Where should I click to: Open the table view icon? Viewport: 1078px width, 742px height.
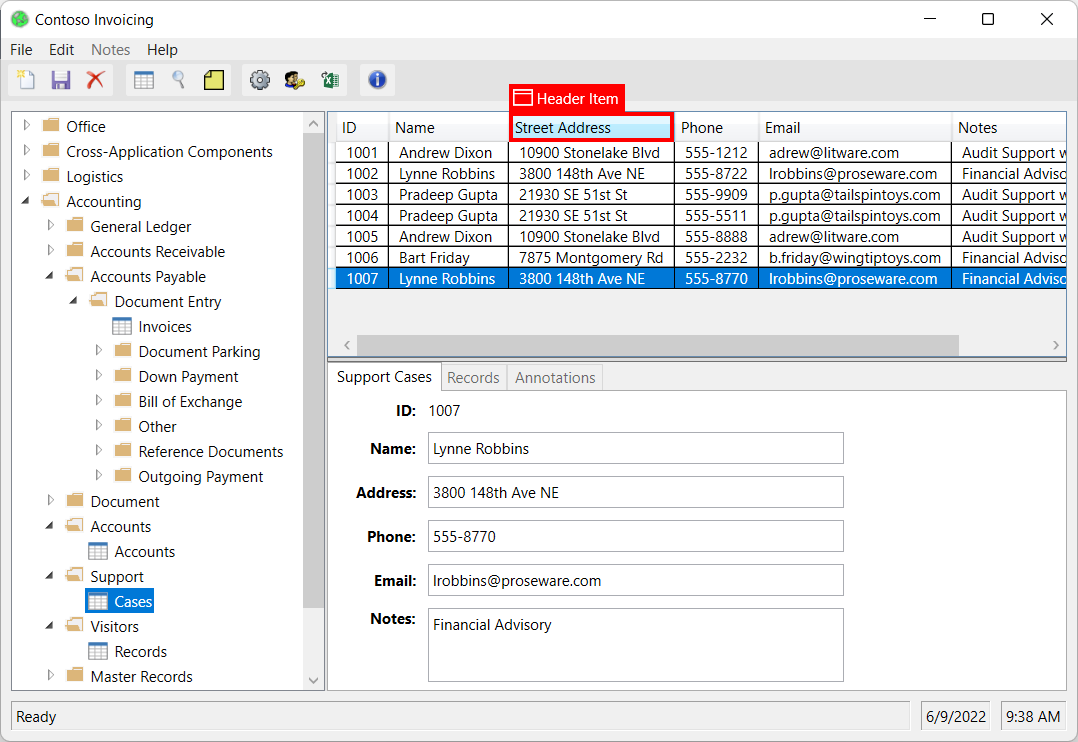[143, 79]
